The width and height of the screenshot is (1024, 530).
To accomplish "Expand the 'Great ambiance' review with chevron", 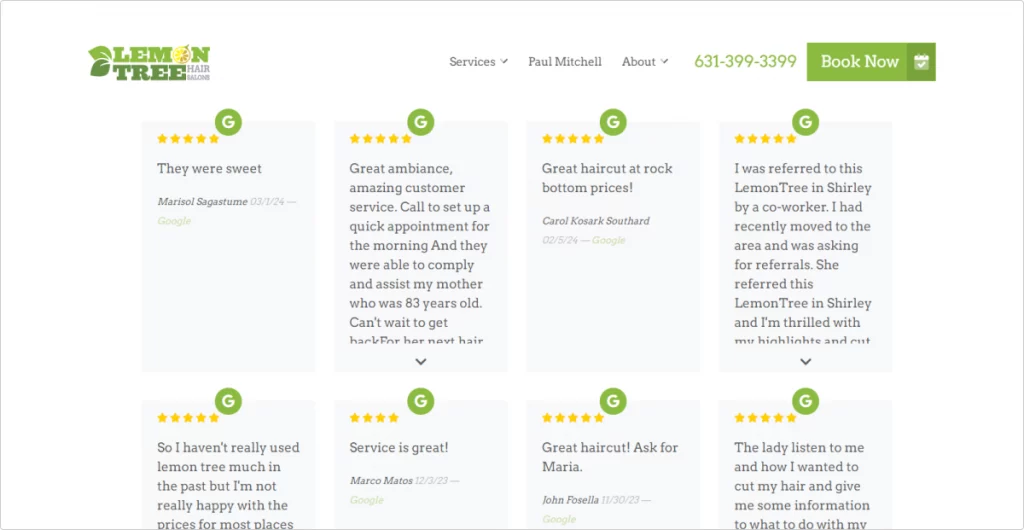I will pyautogui.click(x=421, y=362).
